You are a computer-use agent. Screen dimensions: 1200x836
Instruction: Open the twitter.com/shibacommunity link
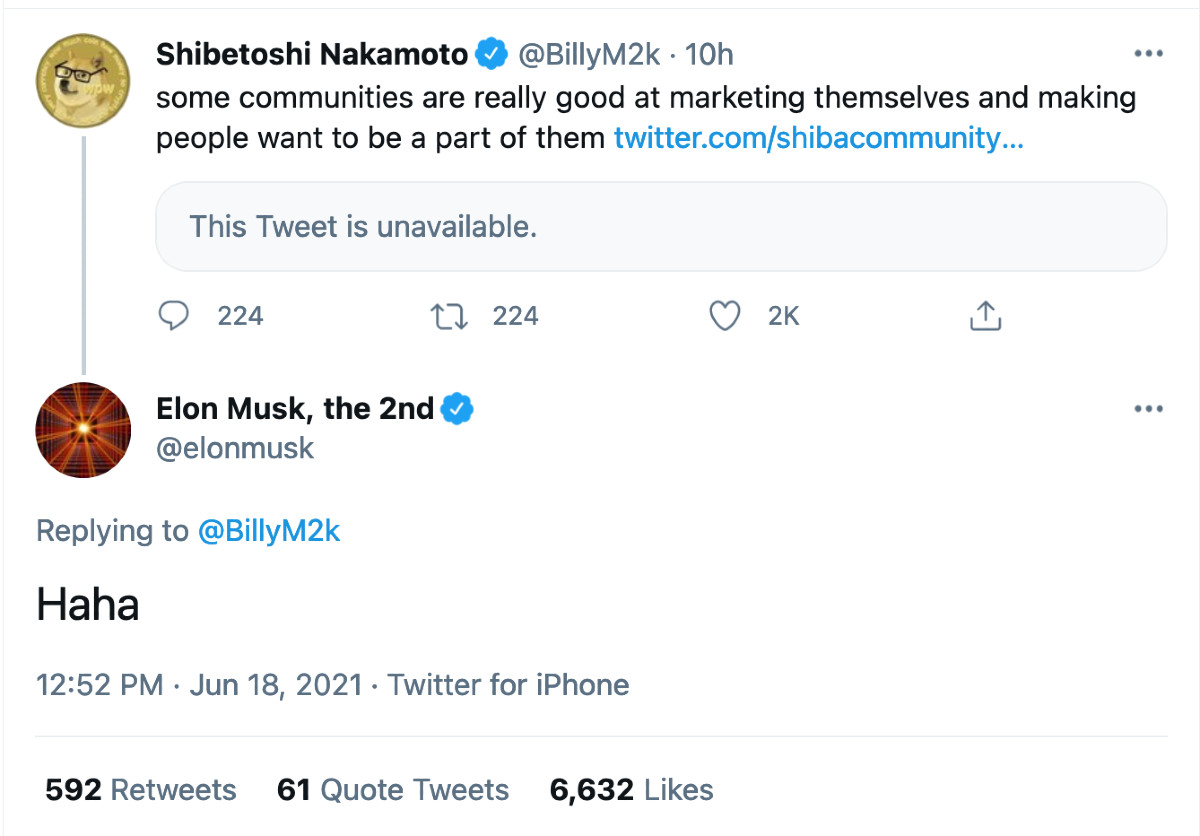(818, 137)
